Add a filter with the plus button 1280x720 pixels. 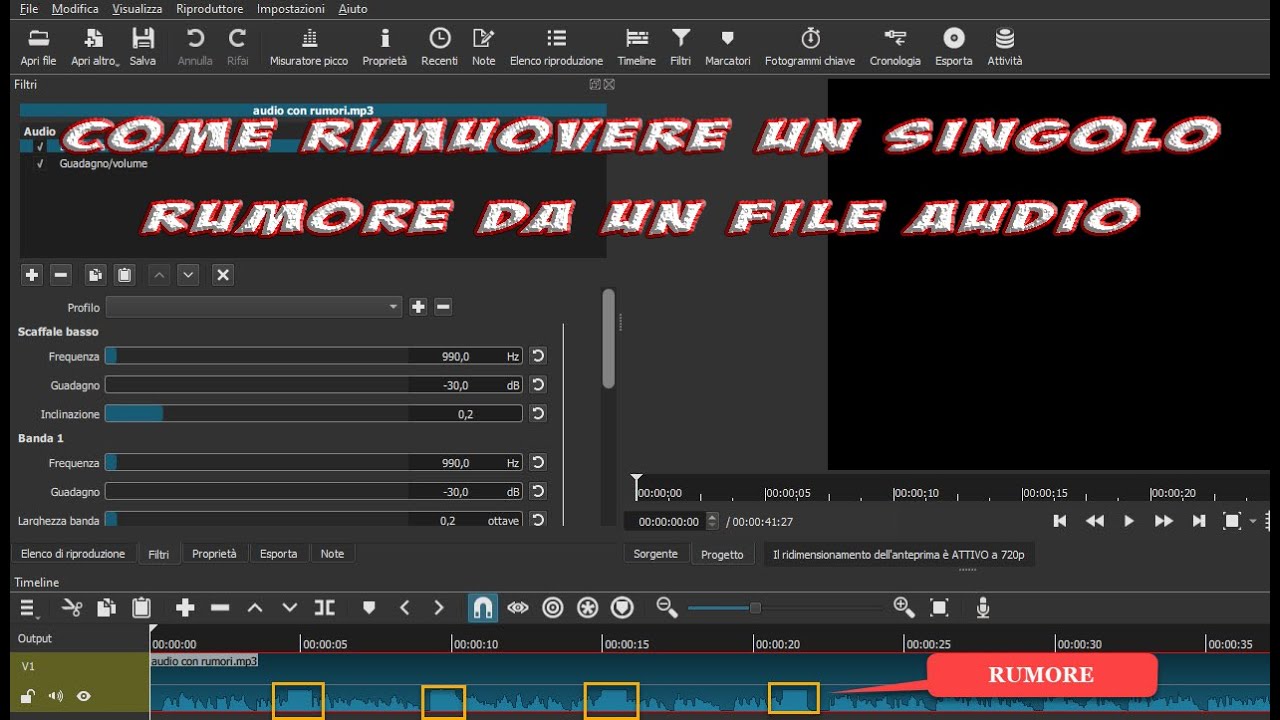(32, 275)
